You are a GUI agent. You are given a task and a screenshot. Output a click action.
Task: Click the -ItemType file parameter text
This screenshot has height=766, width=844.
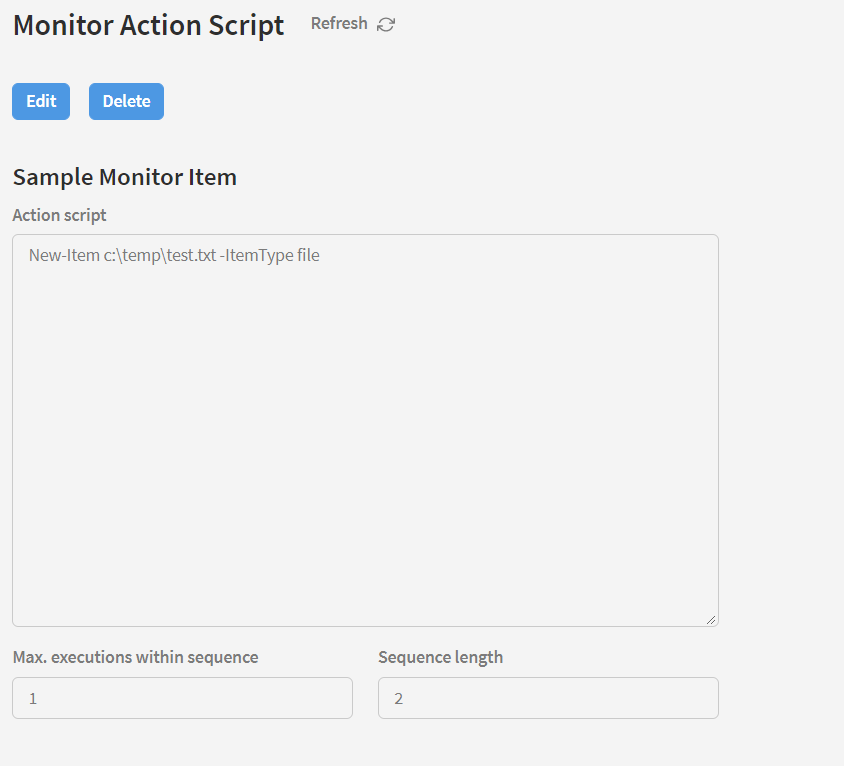click(270, 255)
